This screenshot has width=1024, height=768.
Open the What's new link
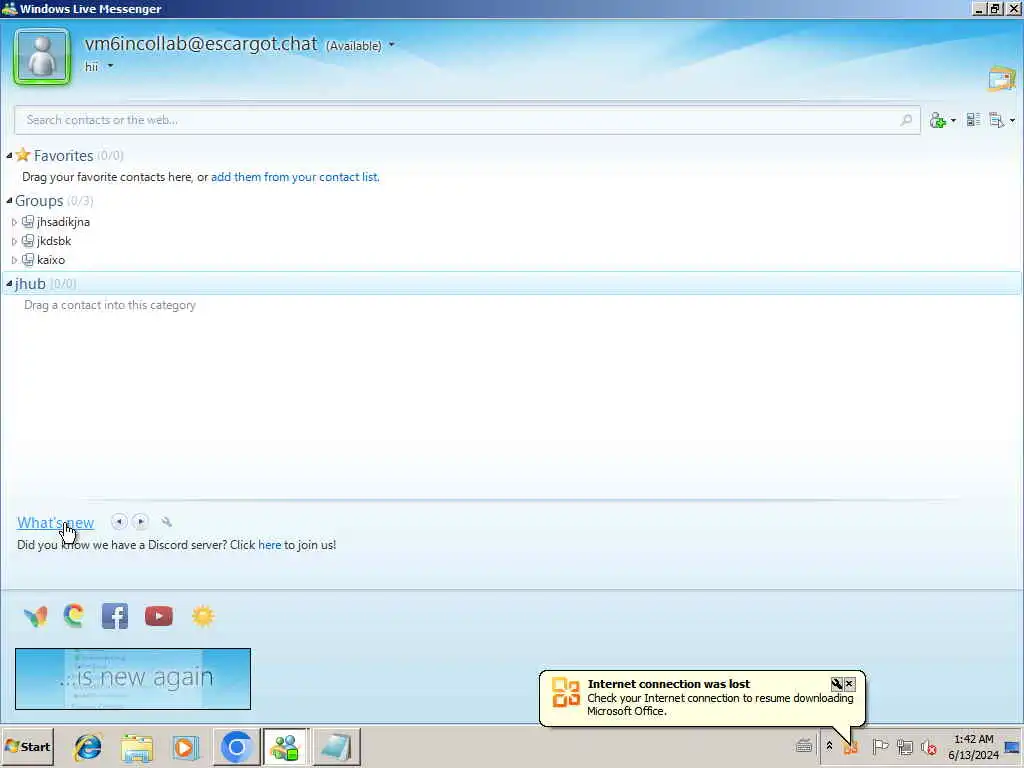56,522
